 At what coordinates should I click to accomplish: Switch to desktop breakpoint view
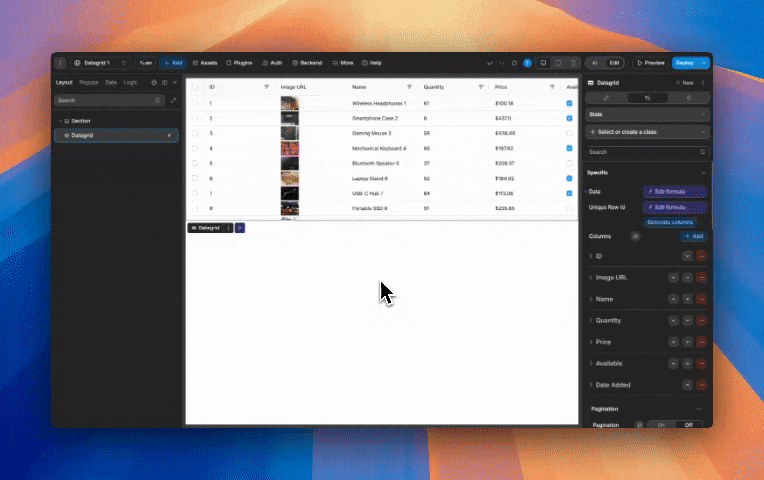543,63
